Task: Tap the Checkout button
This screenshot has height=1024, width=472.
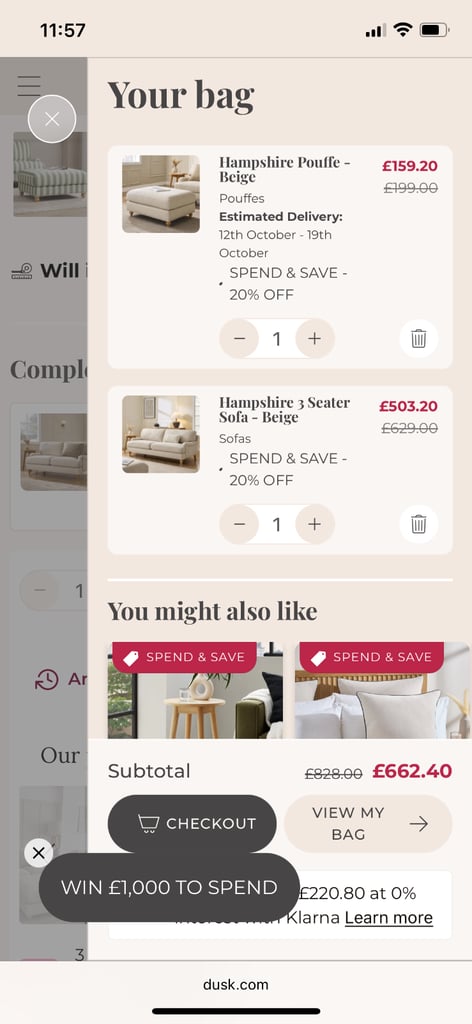Action: (192, 824)
